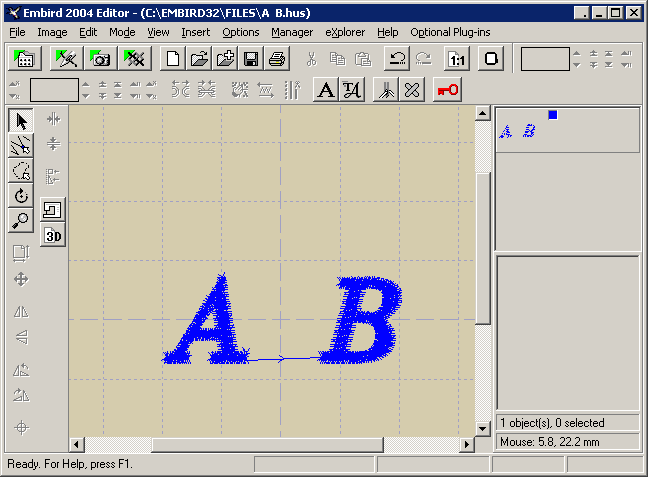The image size is (648, 477).
Task: Toggle the hoop outline view button
Action: (x=53, y=210)
